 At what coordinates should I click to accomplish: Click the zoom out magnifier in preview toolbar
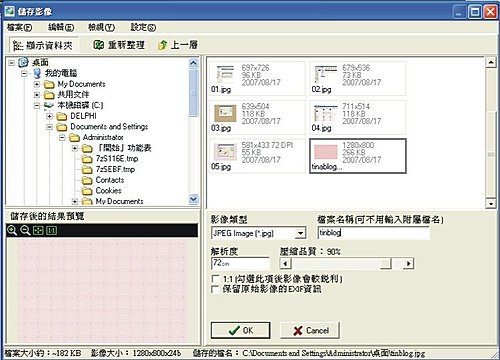click(x=25, y=230)
